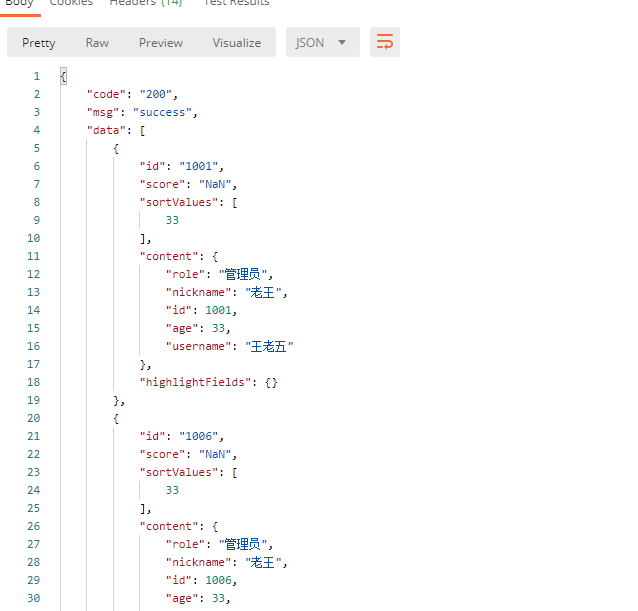Click line number 20 in gutter

tap(34, 418)
